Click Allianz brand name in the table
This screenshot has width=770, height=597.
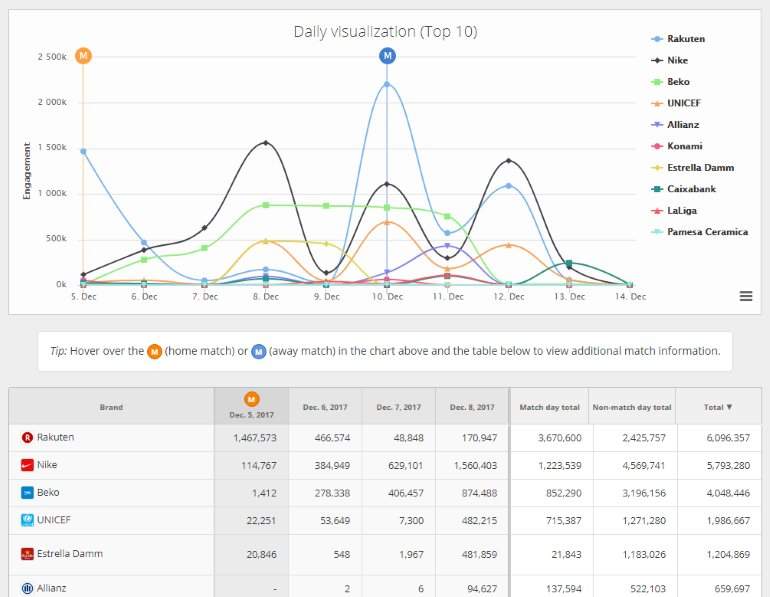52,588
